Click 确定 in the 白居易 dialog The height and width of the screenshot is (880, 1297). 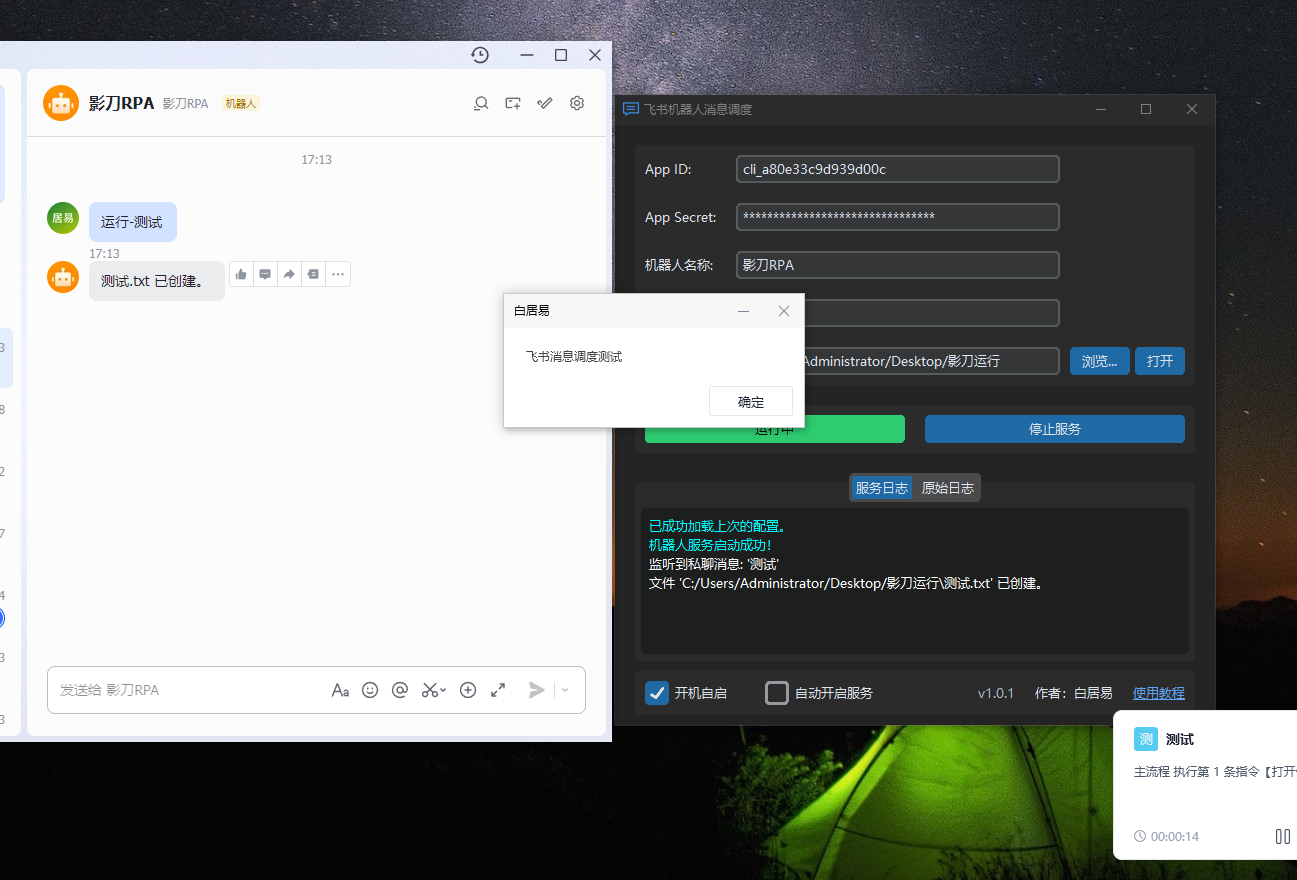[750, 402]
